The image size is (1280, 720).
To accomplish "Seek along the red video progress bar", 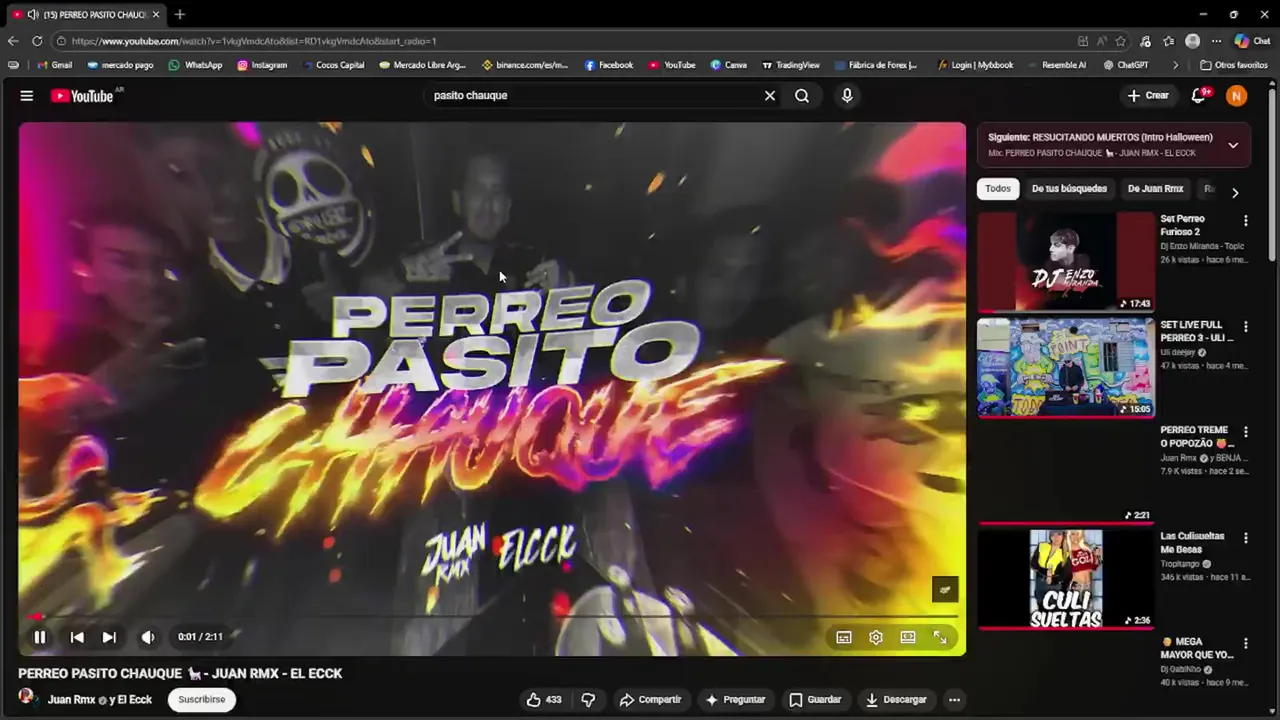I will (x=492, y=616).
